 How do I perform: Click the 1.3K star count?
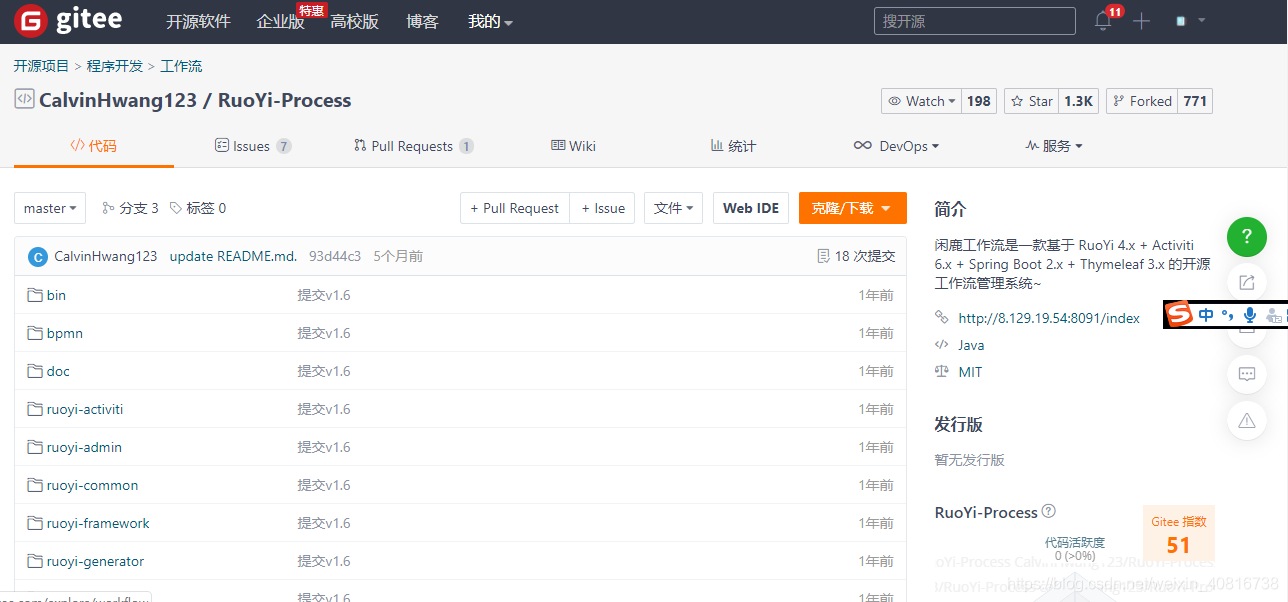point(1079,101)
